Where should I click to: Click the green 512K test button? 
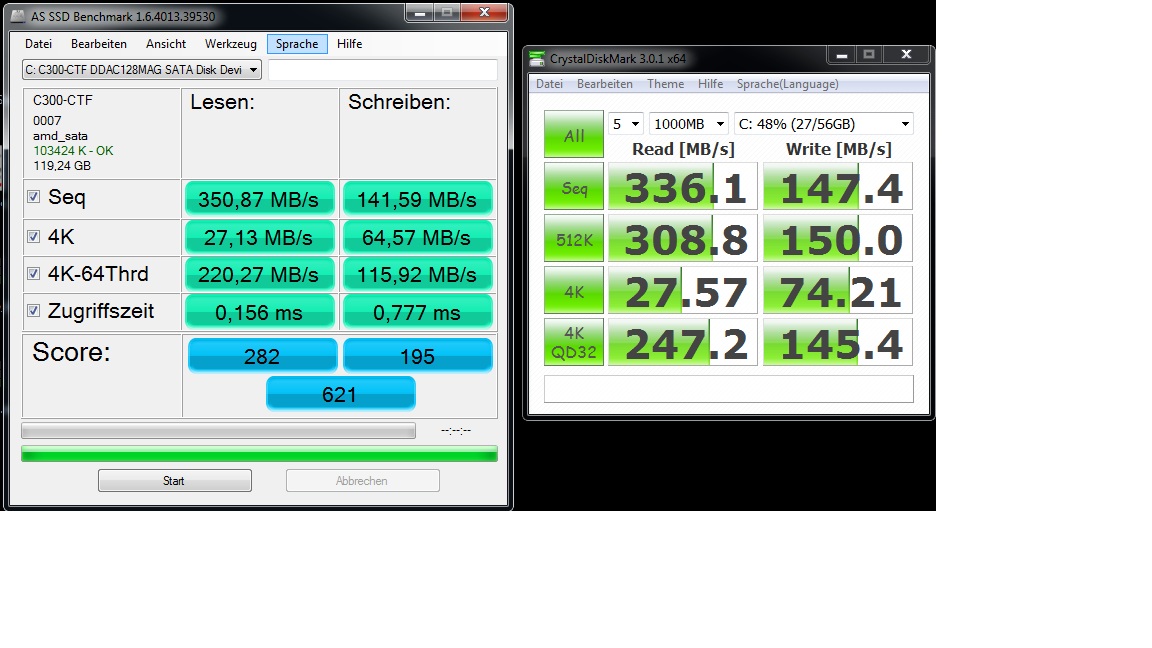(574, 238)
